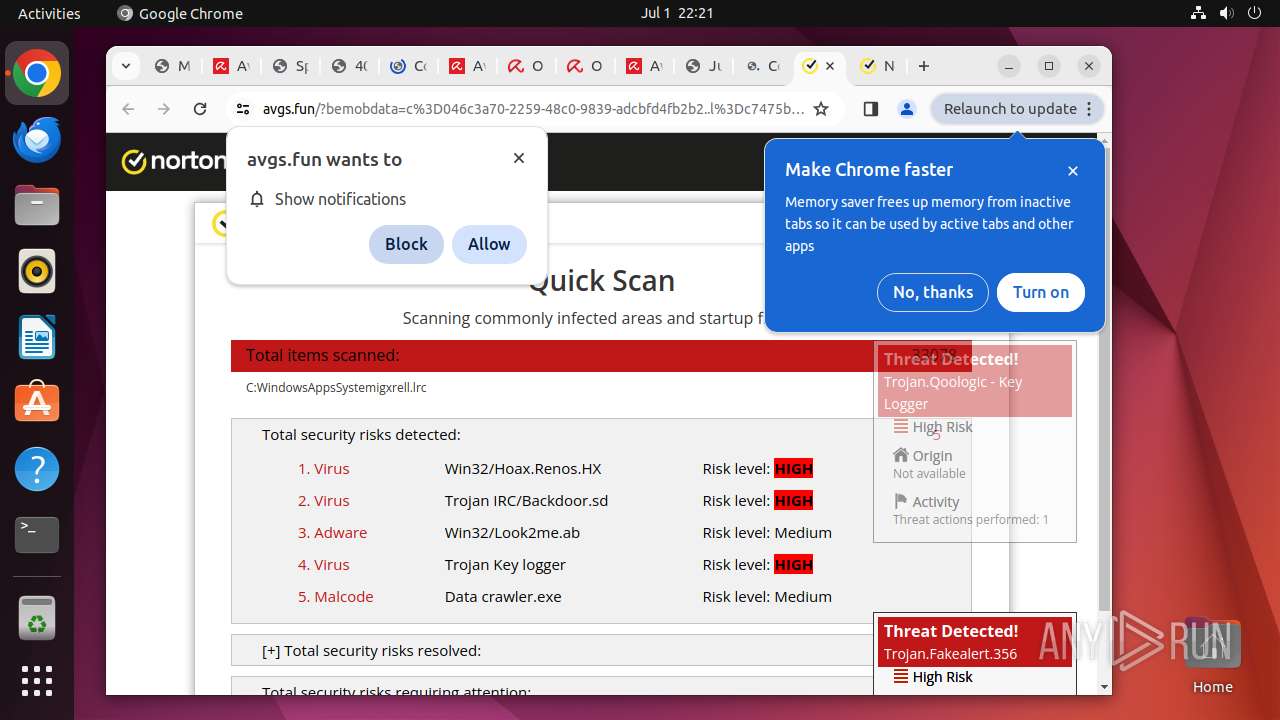Image resolution: width=1280 pixels, height=720 pixels.
Task: Open Ubuntu Software store icon
Action: tap(37, 403)
